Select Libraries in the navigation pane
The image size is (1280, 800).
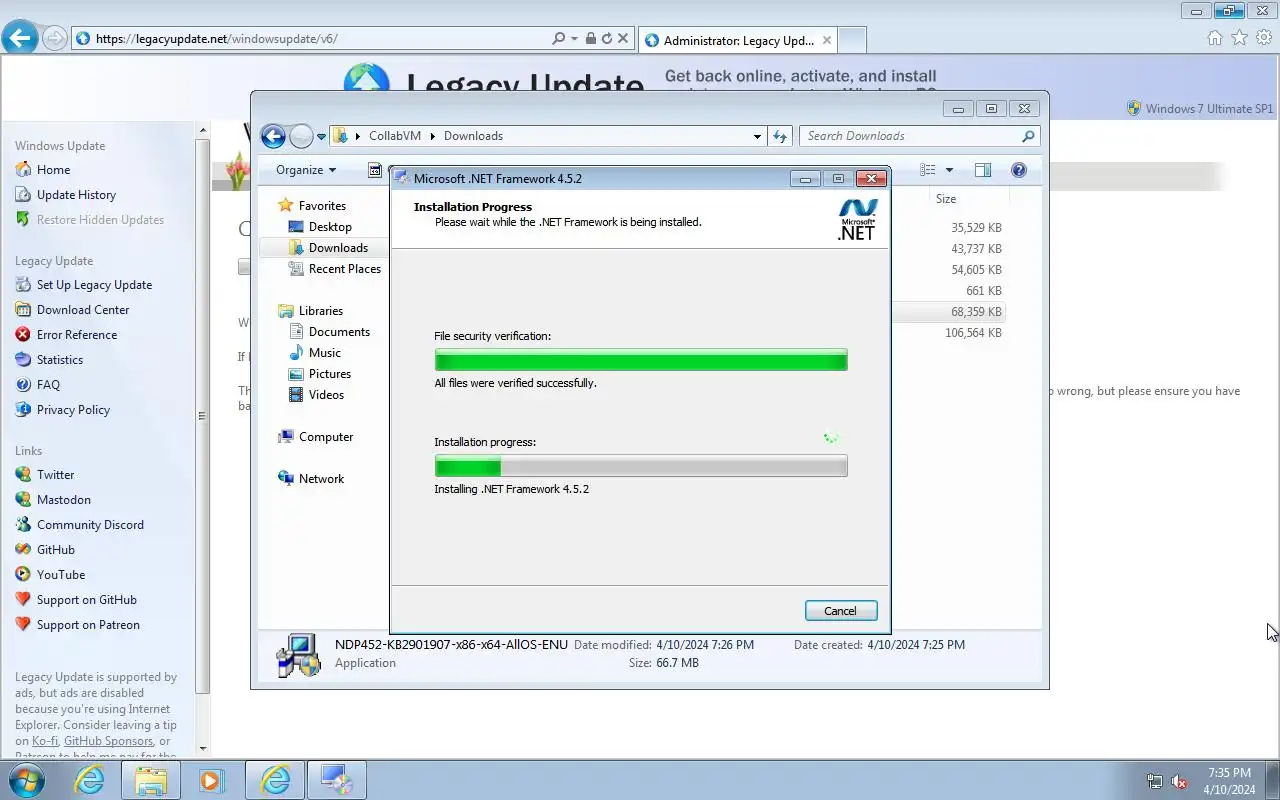[x=320, y=311]
